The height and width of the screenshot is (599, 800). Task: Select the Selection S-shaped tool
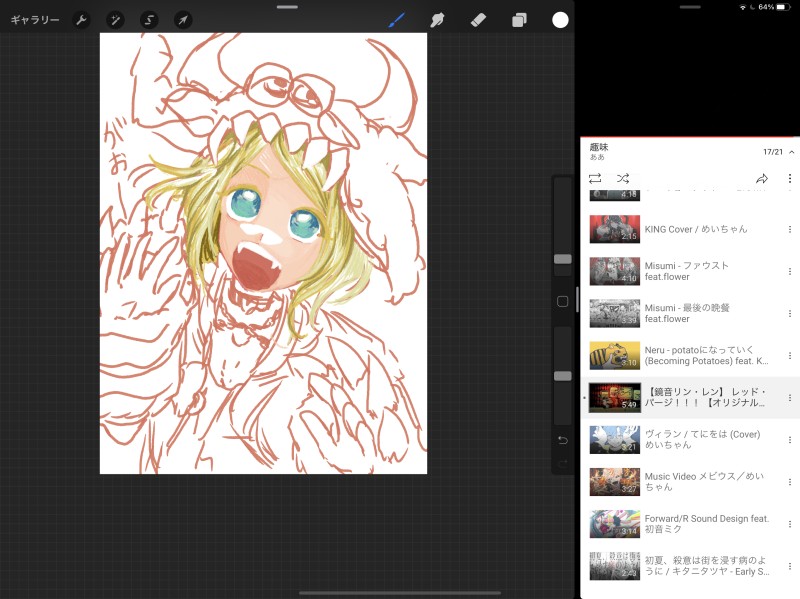[x=149, y=20]
